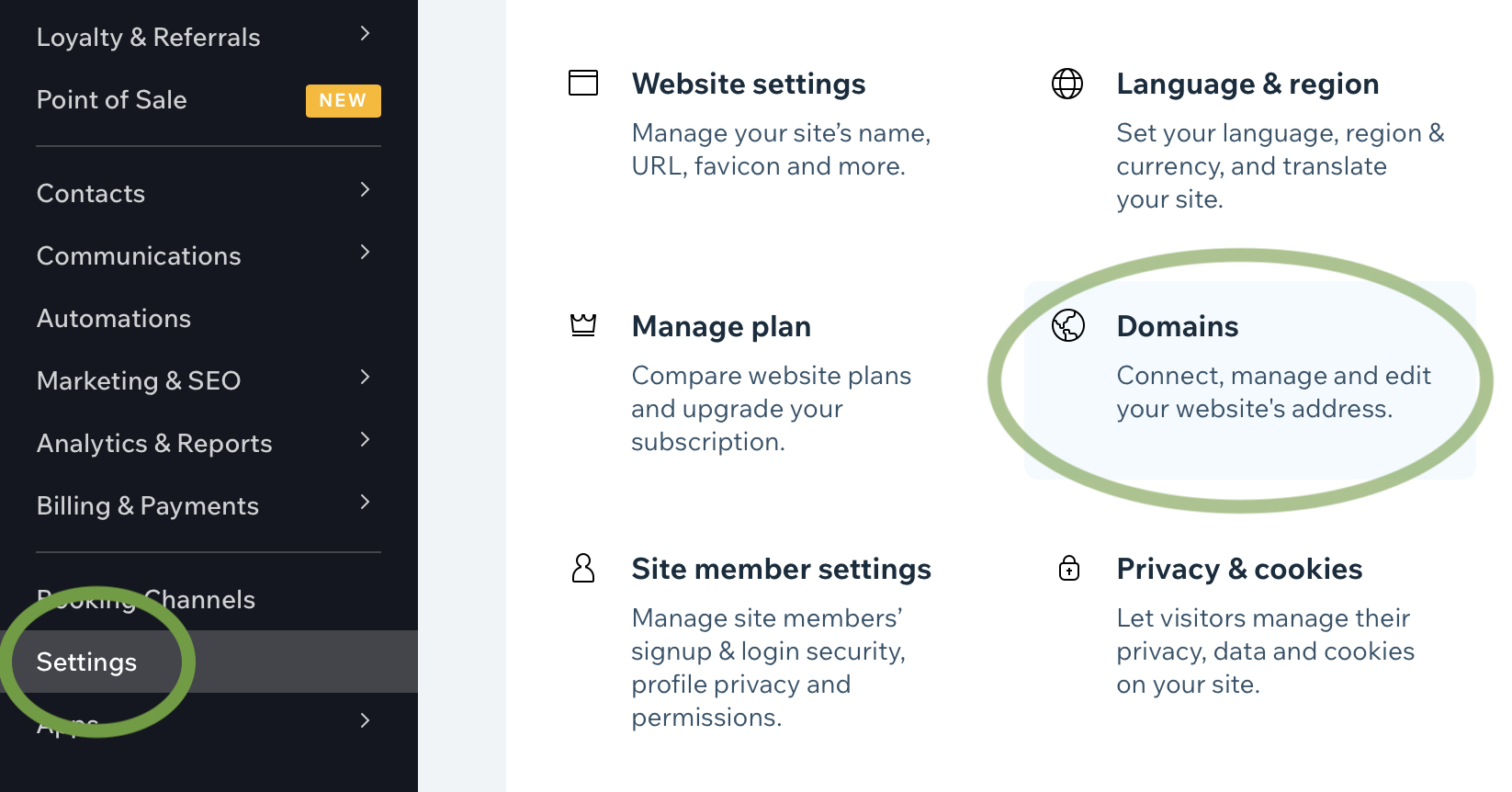Expand the Apps menu
This screenshot has height=792, width=1512.
click(x=365, y=720)
